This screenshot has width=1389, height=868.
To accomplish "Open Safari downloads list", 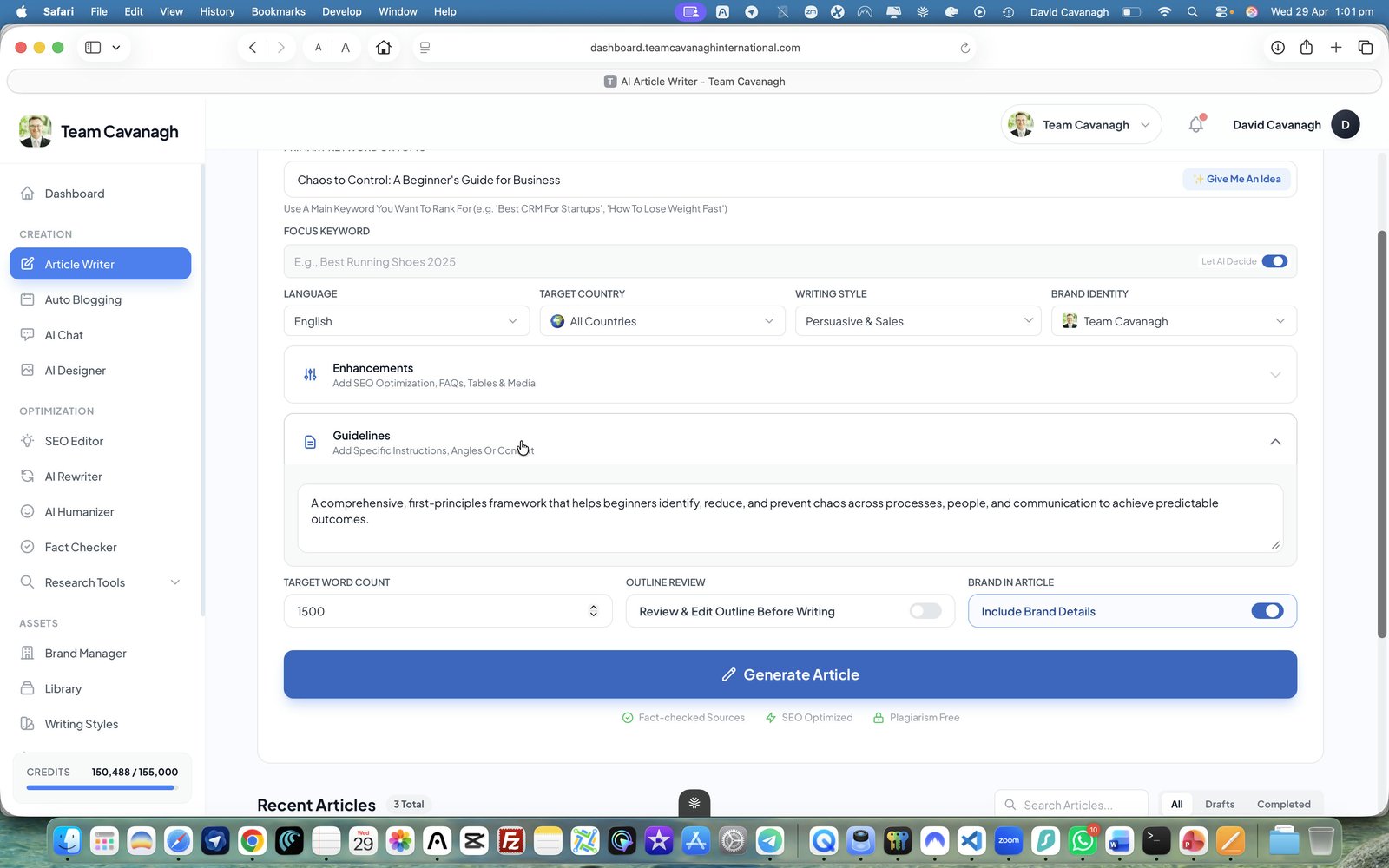I will (x=1278, y=48).
